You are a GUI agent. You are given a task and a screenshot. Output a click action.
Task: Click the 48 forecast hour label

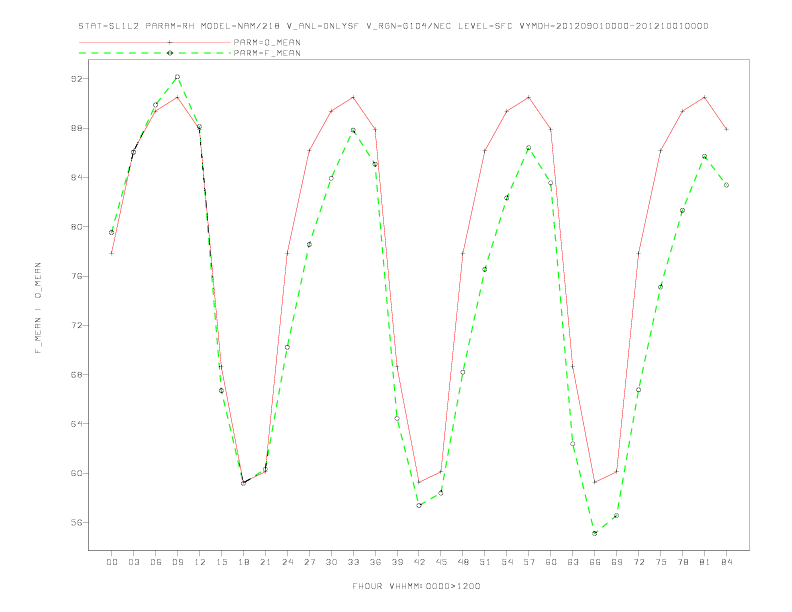pyautogui.click(x=463, y=562)
